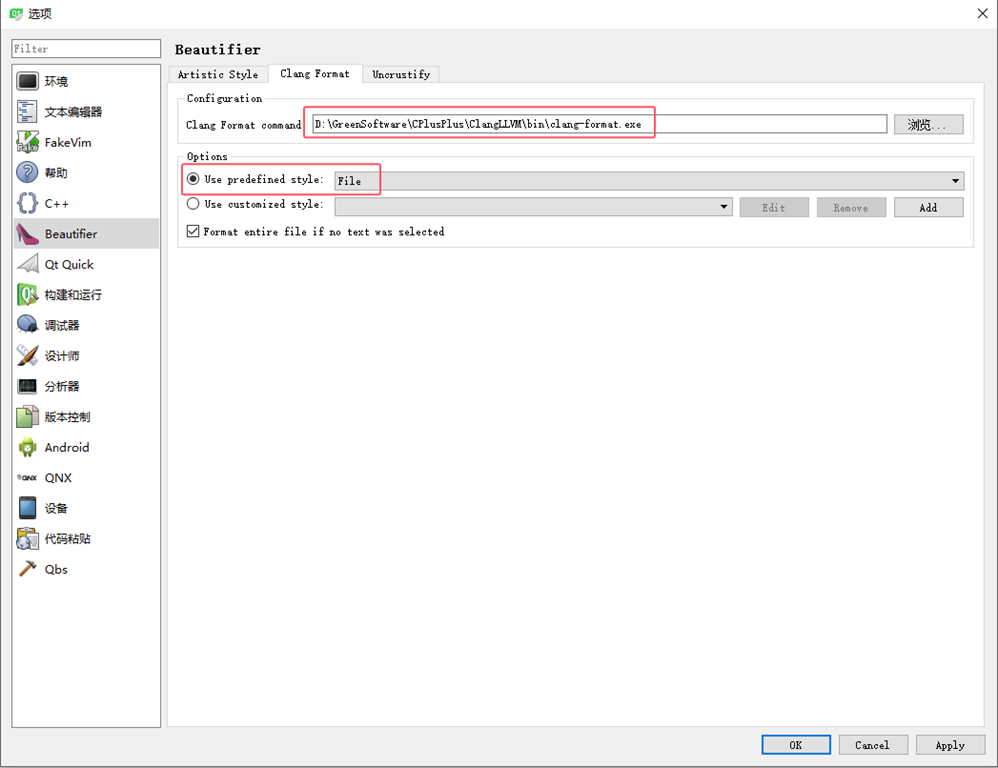Select the 文本编辑器 label in sidebar

73,112
